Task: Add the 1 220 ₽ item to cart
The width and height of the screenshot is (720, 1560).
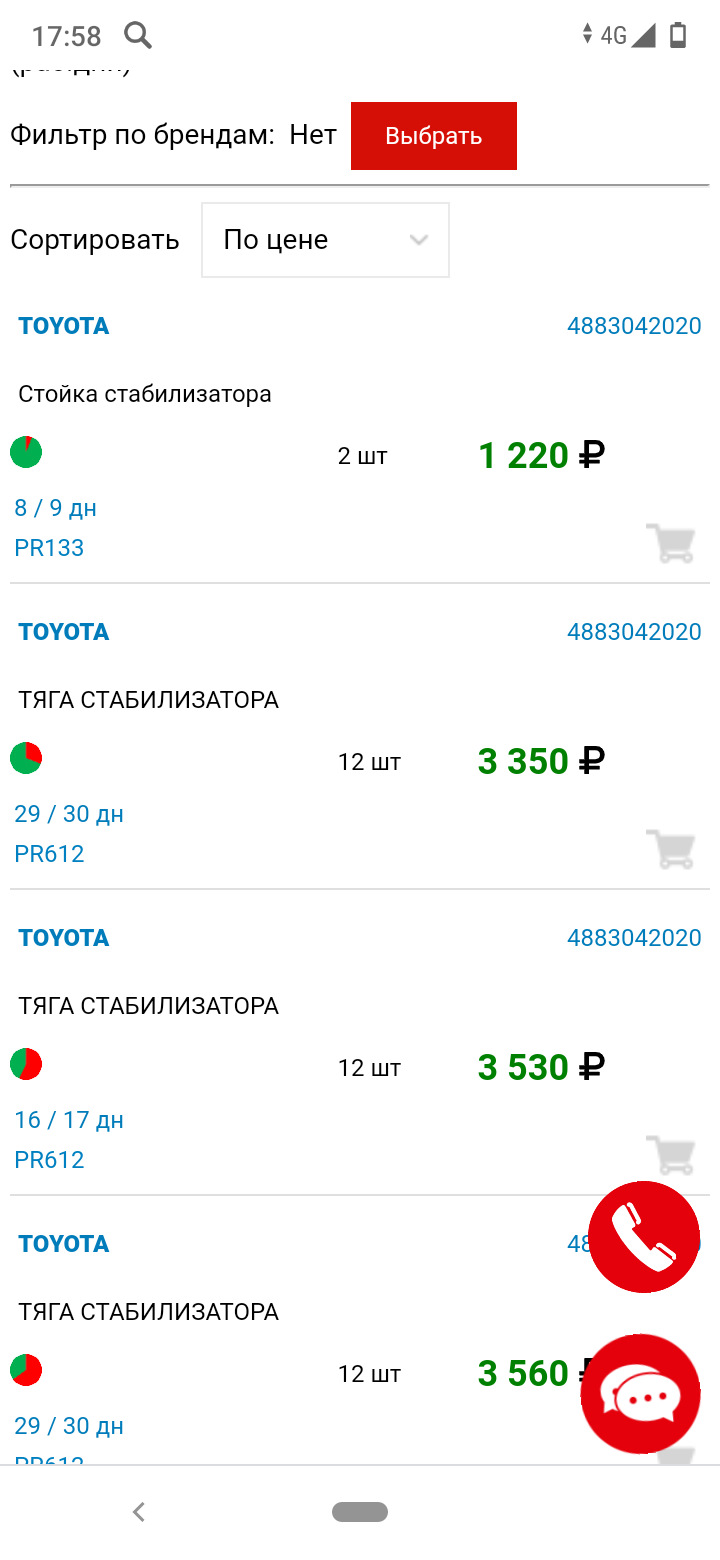Action: click(x=670, y=543)
